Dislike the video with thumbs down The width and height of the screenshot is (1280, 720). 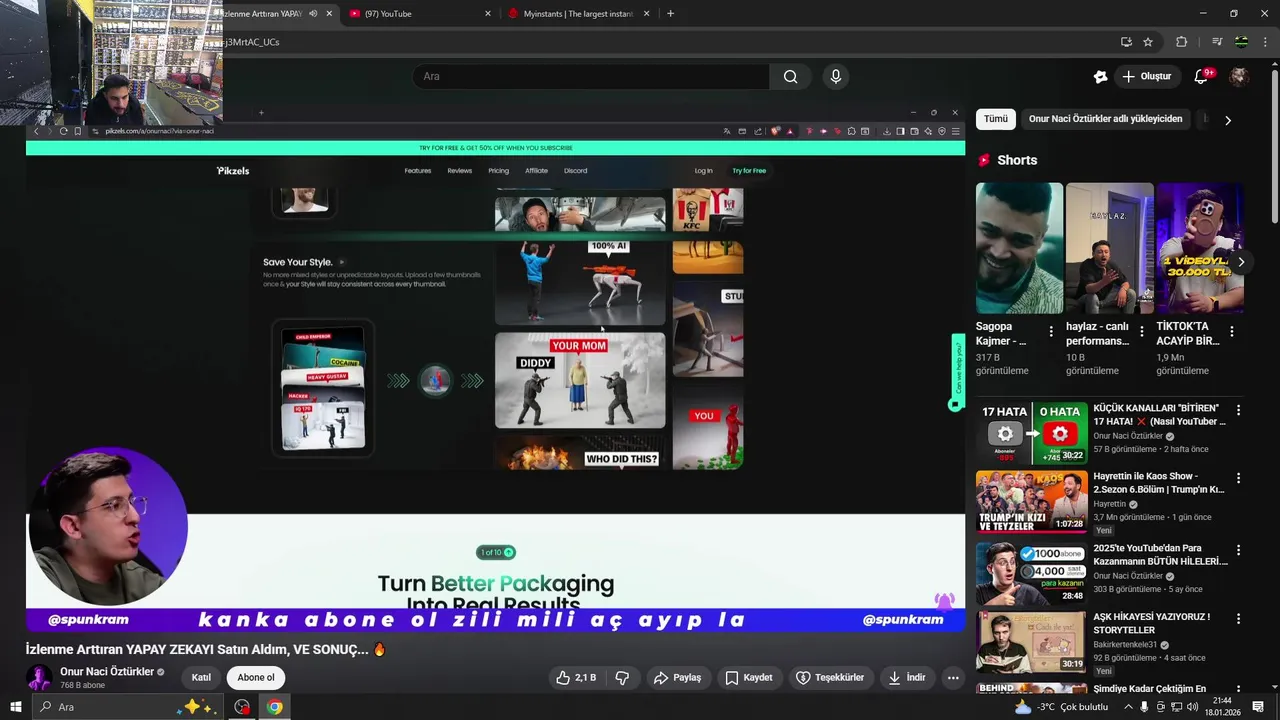pos(622,677)
